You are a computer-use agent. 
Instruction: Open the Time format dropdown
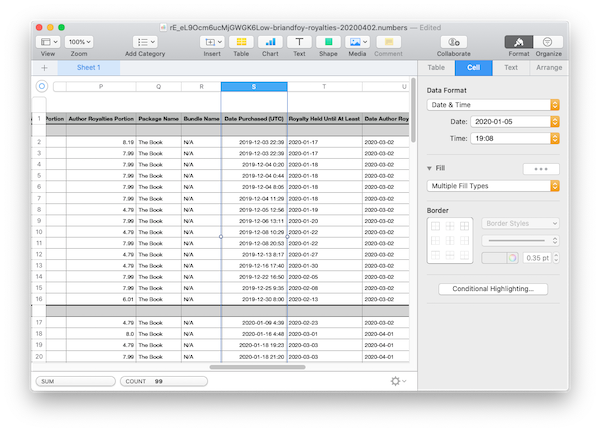coord(515,139)
